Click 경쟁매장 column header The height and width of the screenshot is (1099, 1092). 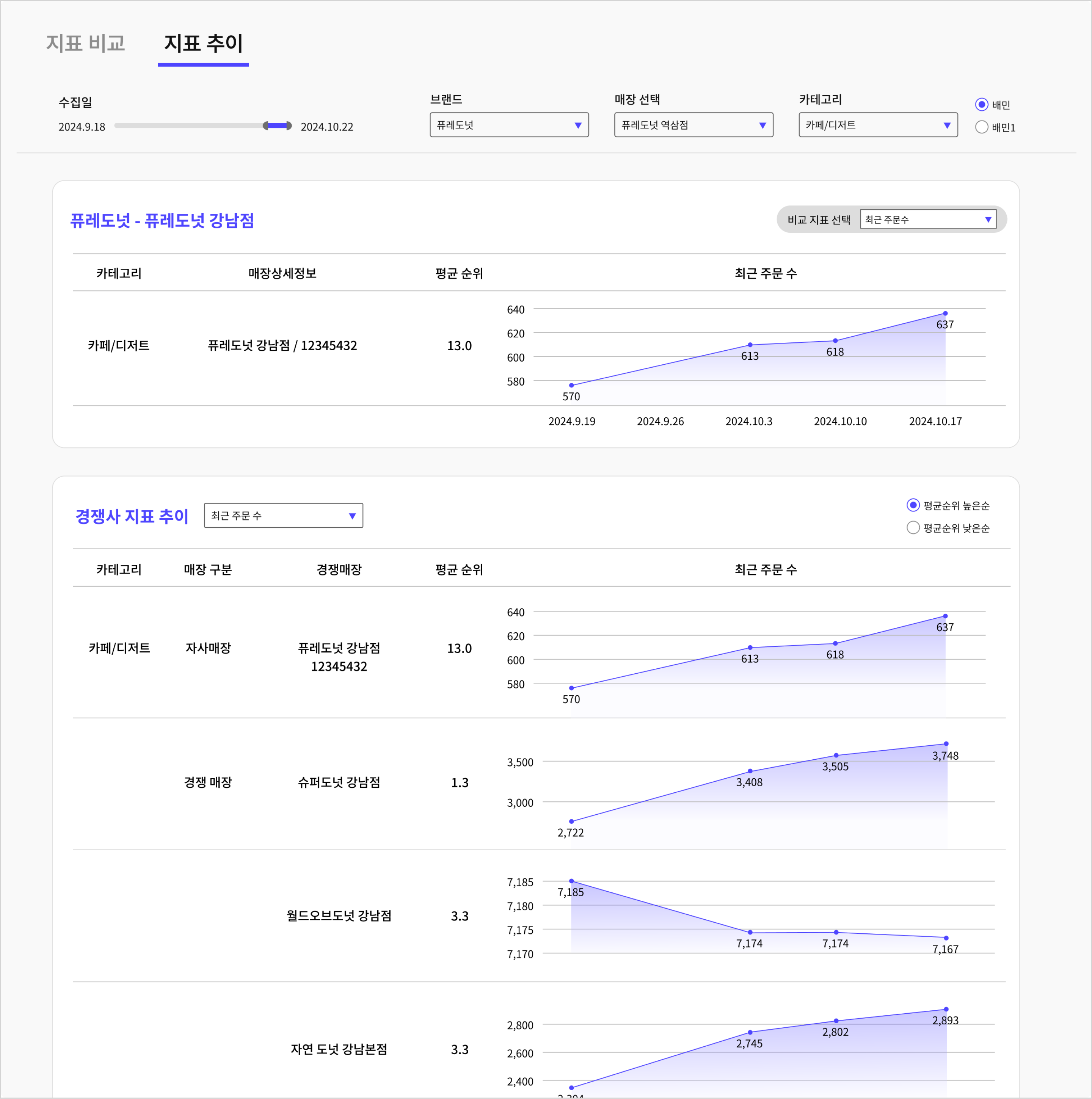pos(339,569)
